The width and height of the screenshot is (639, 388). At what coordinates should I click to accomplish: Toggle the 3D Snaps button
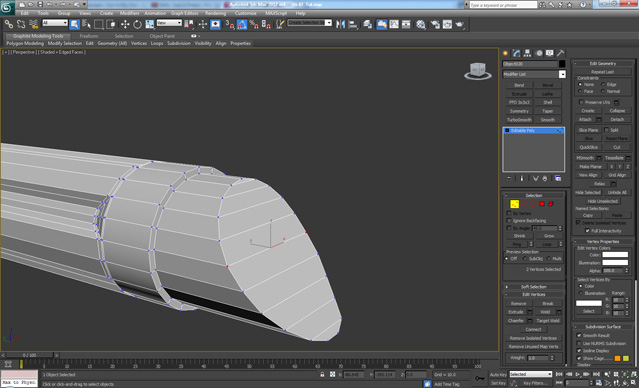point(230,24)
